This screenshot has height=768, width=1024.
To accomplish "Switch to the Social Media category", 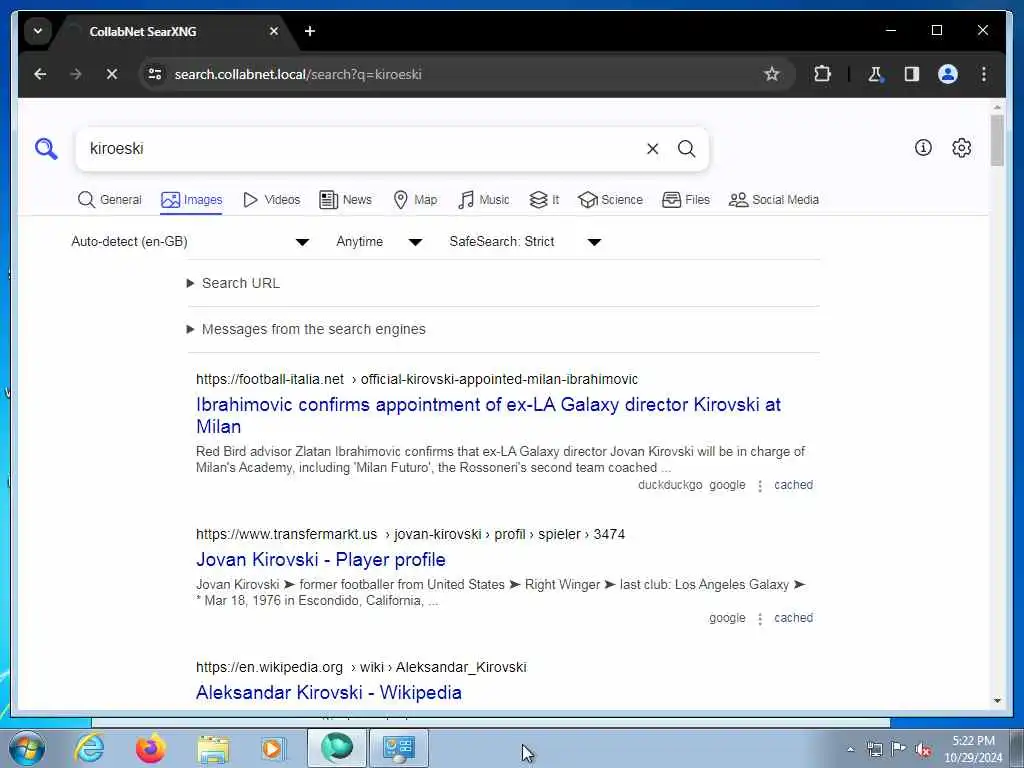I will coord(774,200).
